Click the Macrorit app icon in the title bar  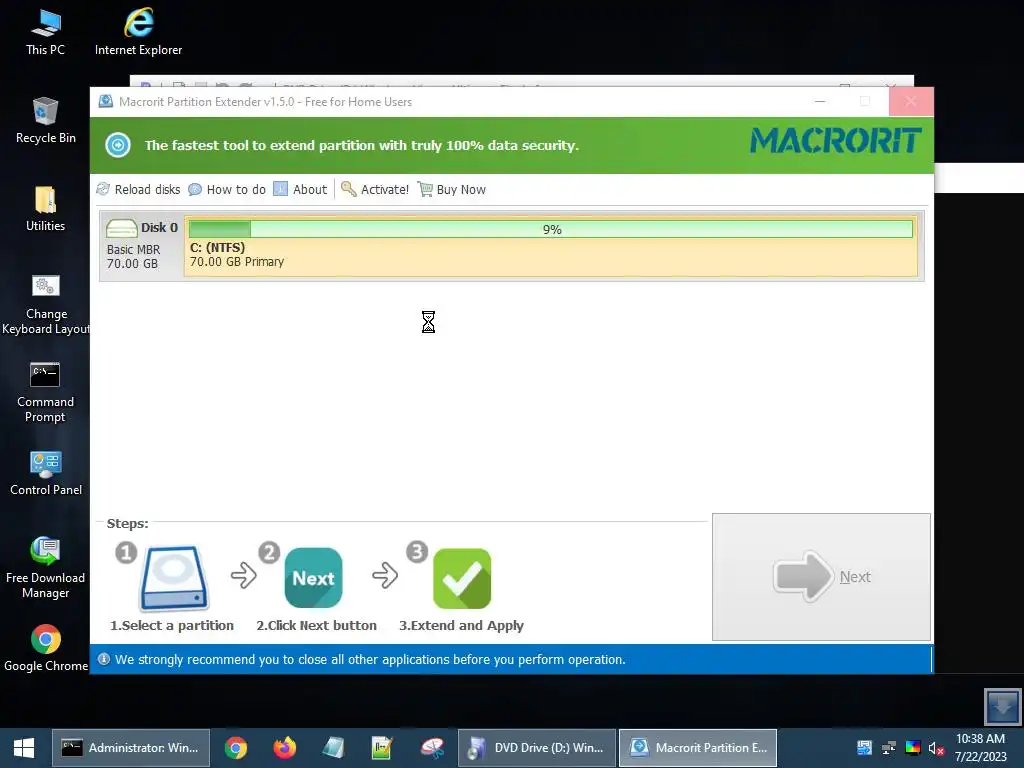pyautogui.click(x=105, y=101)
